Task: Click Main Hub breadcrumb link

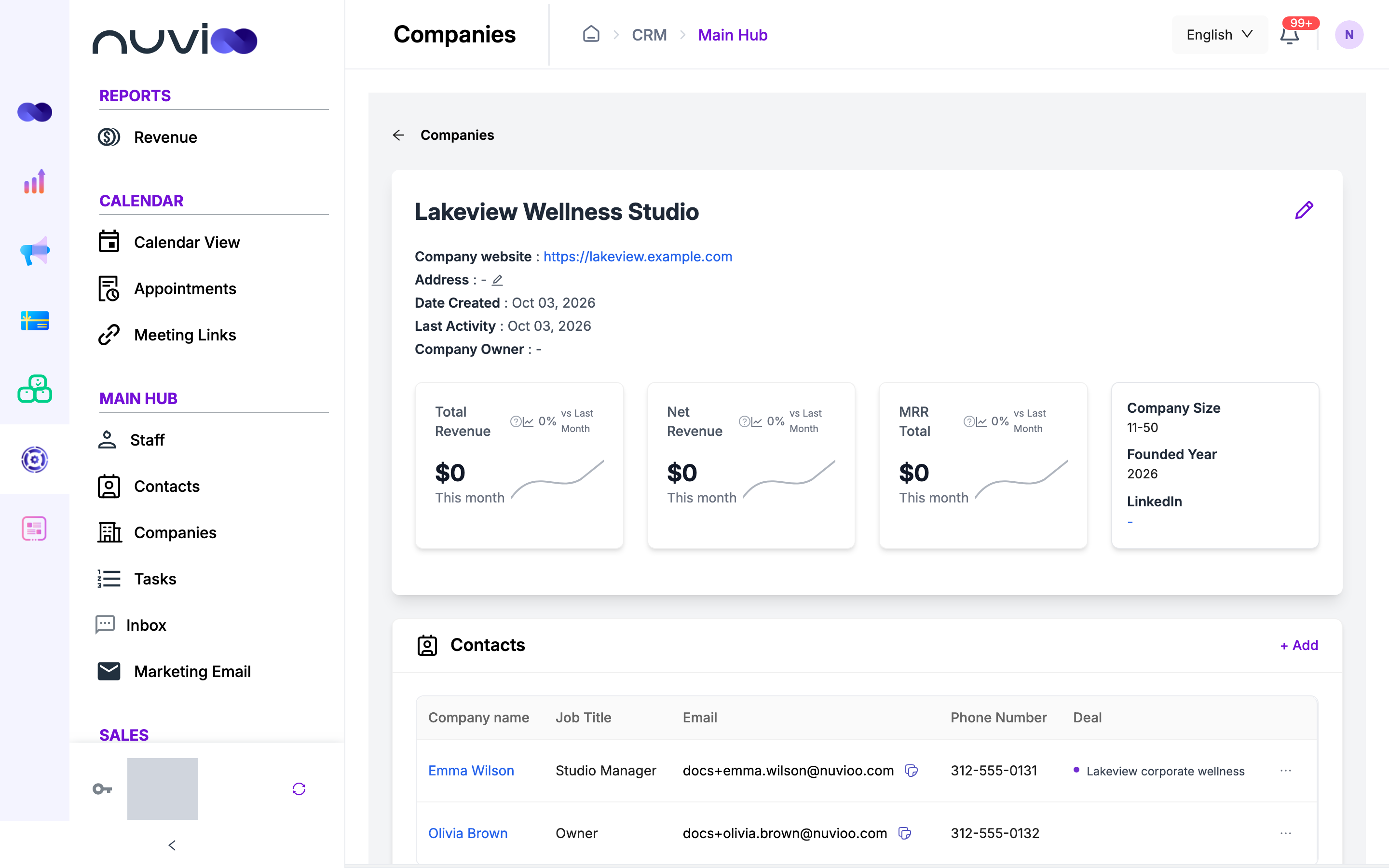Action: tap(733, 35)
